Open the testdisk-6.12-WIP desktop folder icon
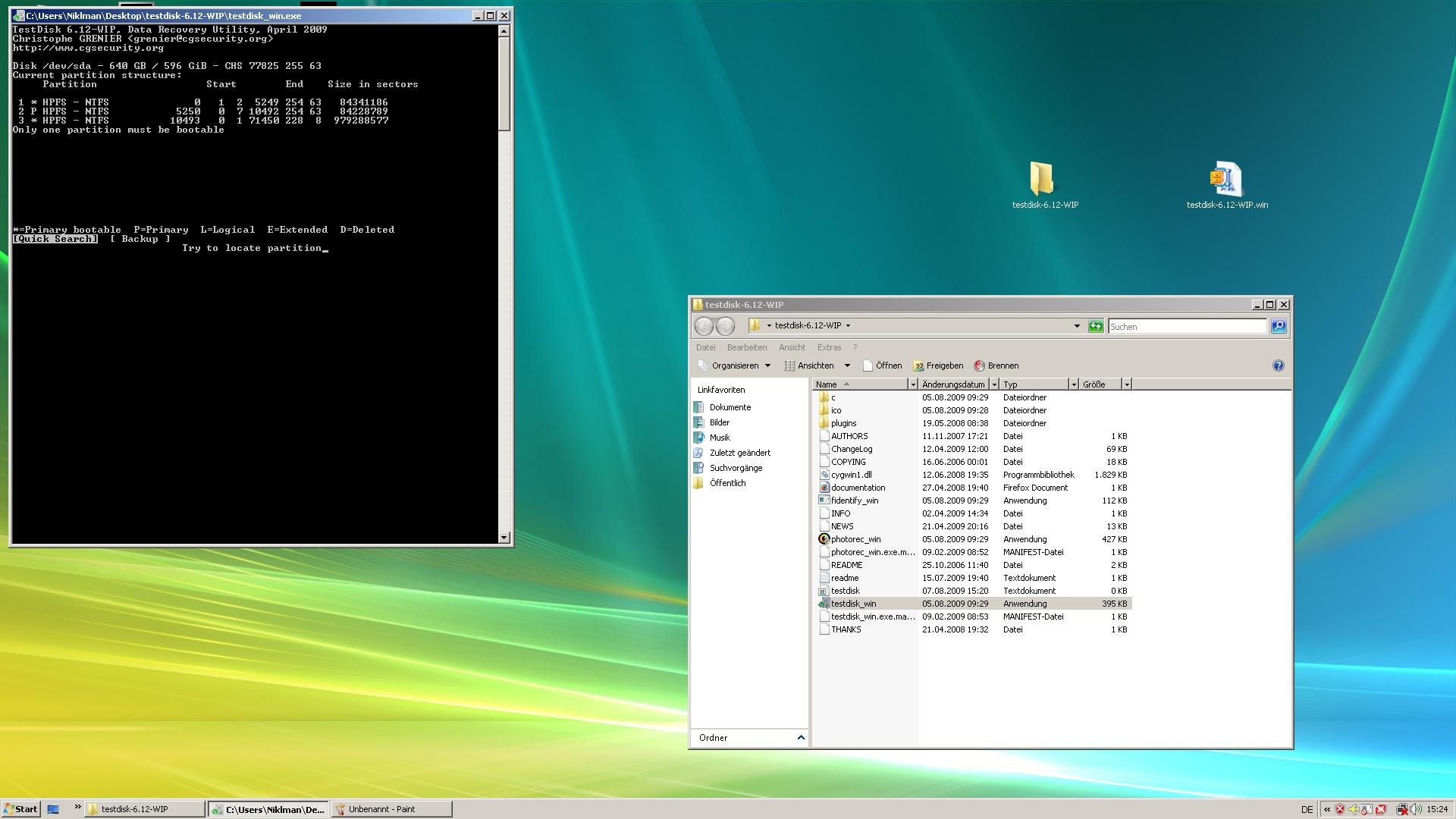The height and width of the screenshot is (819, 1456). click(x=1042, y=180)
